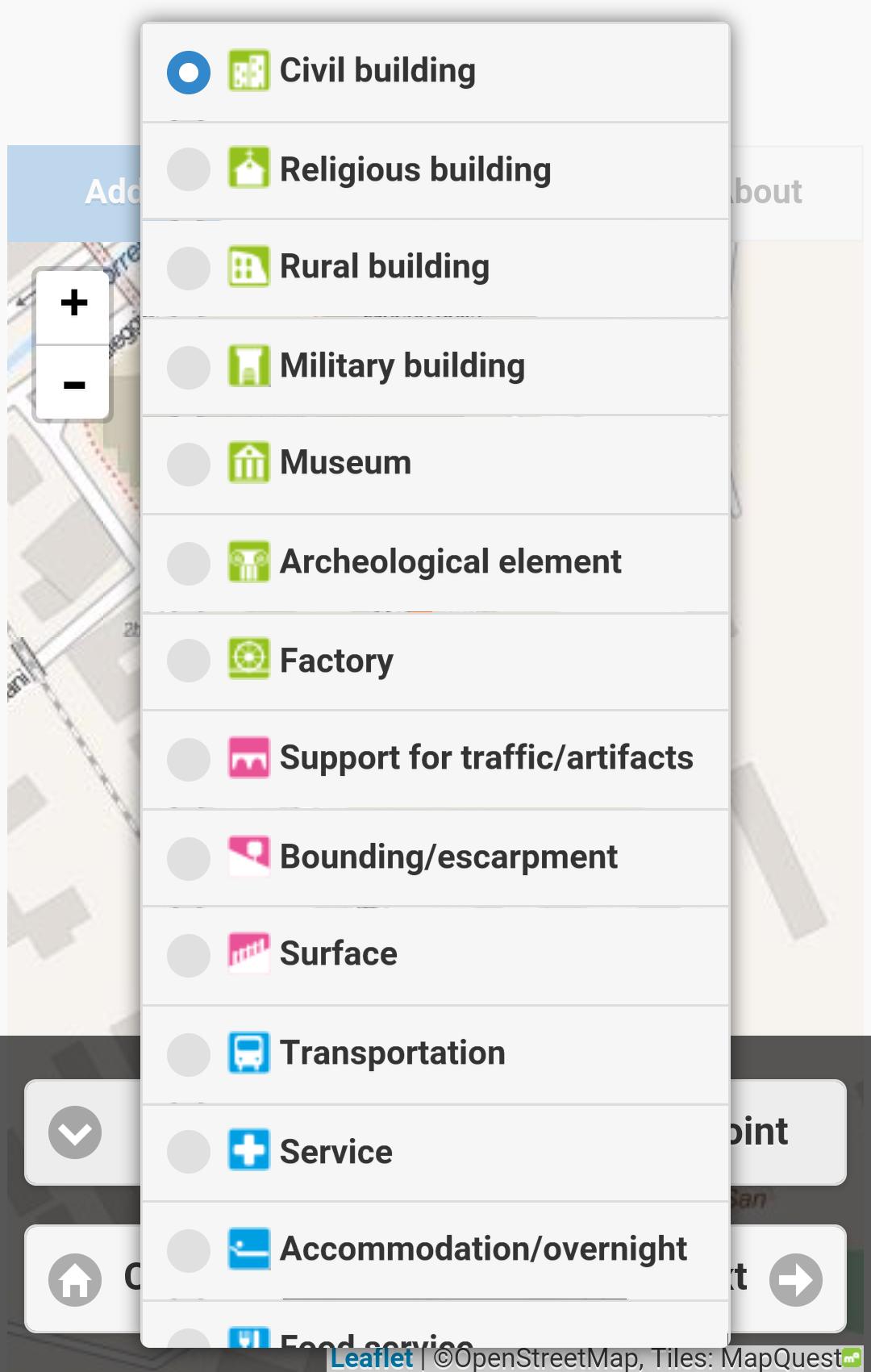Choose the Surface radio button

coord(189,956)
